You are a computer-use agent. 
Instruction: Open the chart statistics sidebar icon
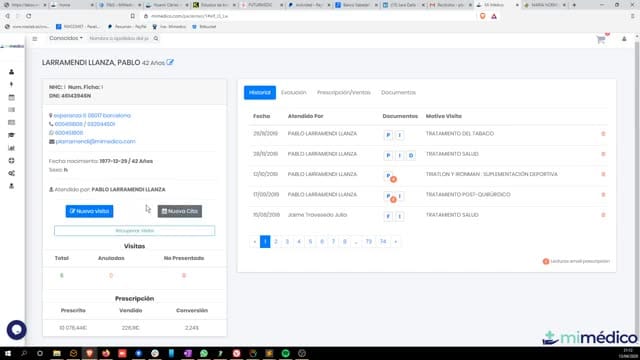click(11, 148)
